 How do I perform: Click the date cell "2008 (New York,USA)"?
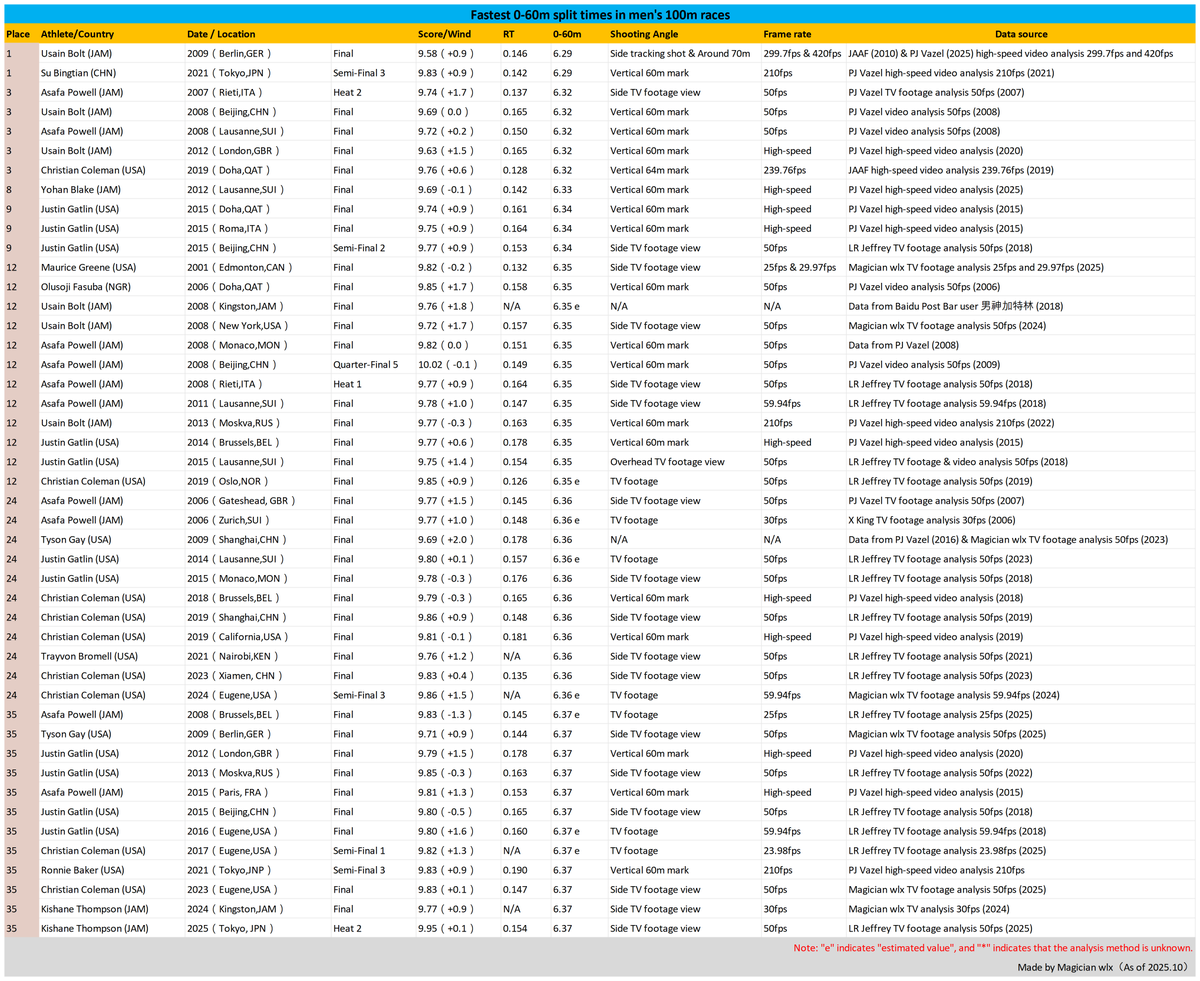point(237,326)
